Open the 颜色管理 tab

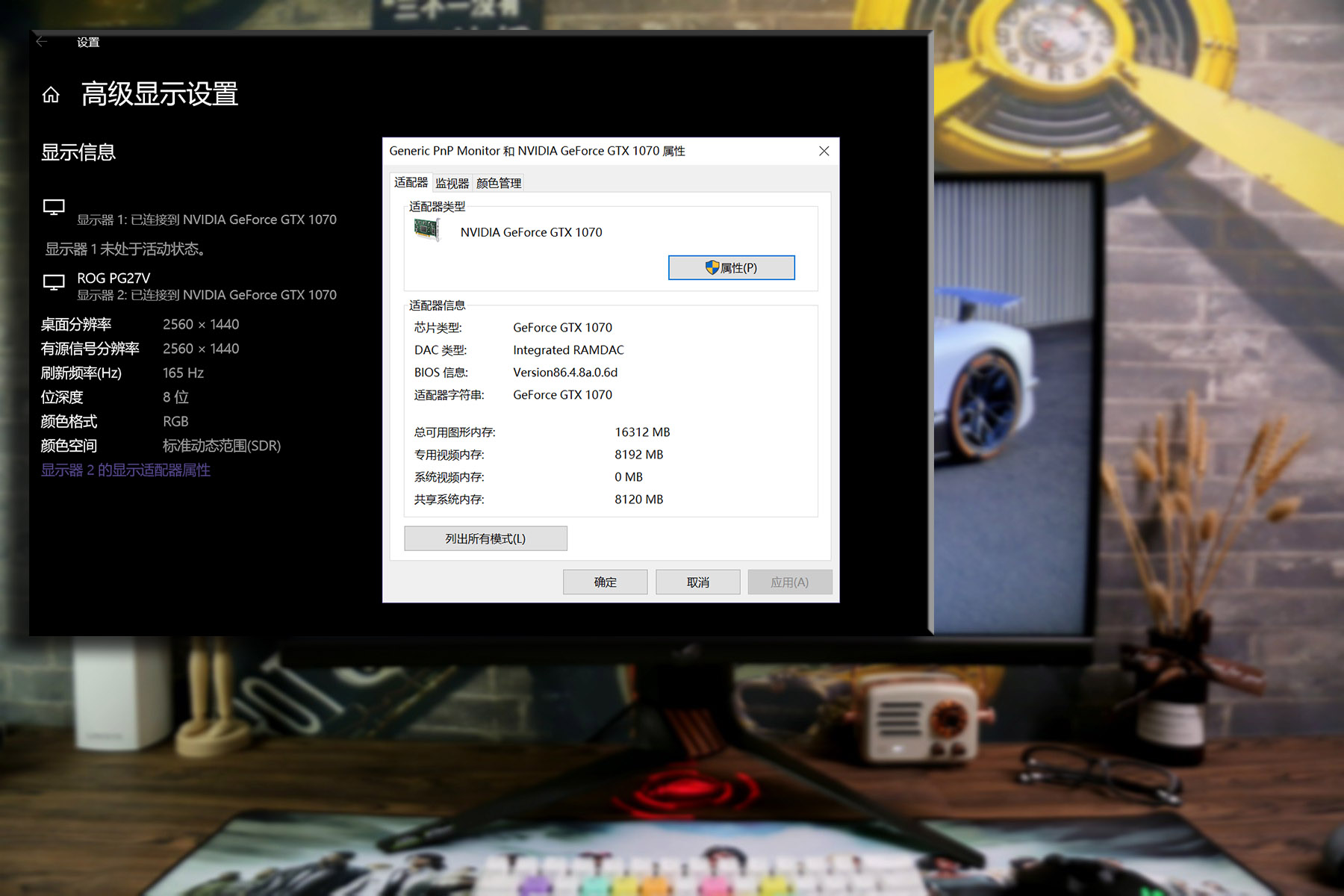499,183
